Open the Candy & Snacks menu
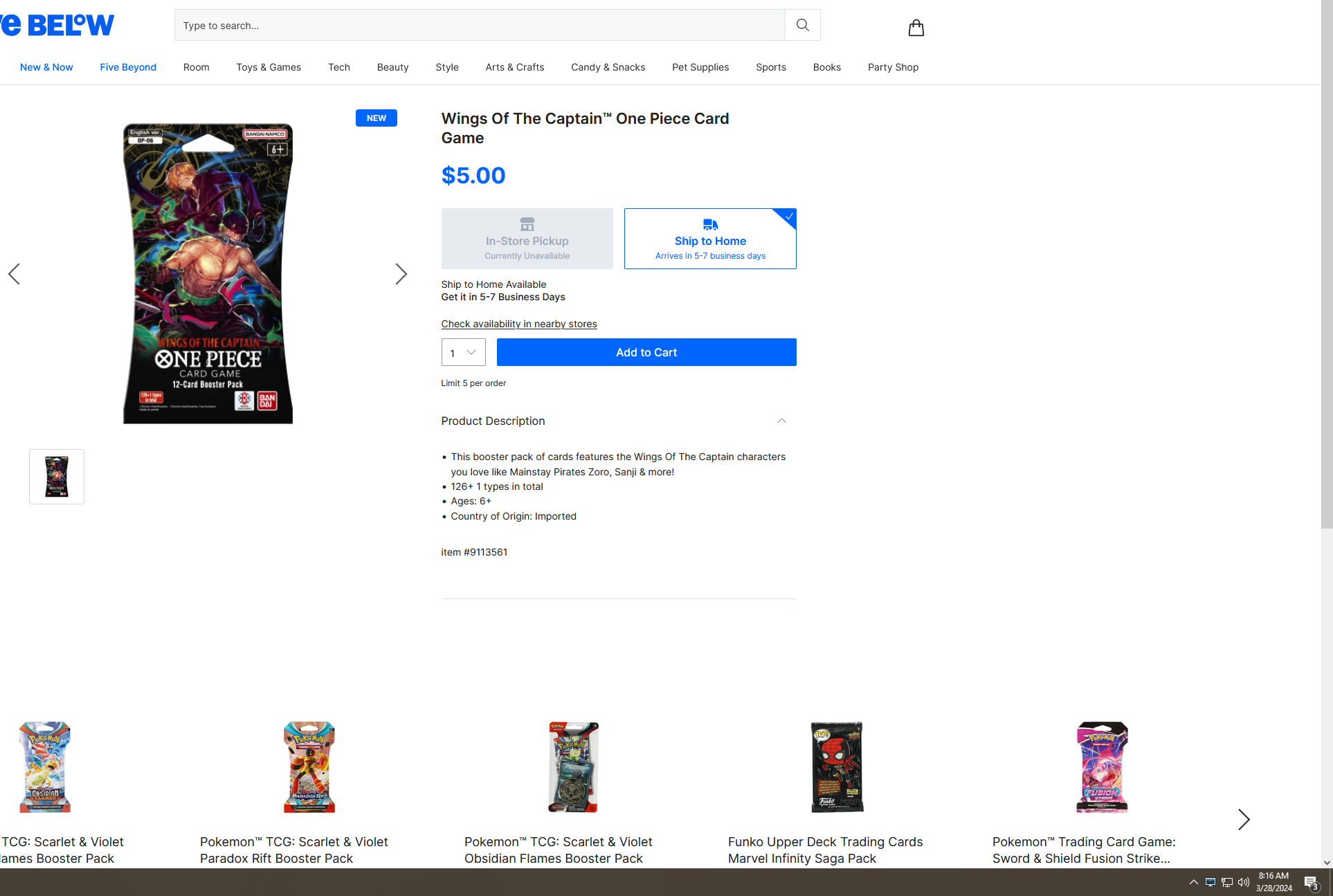 tap(608, 67)
